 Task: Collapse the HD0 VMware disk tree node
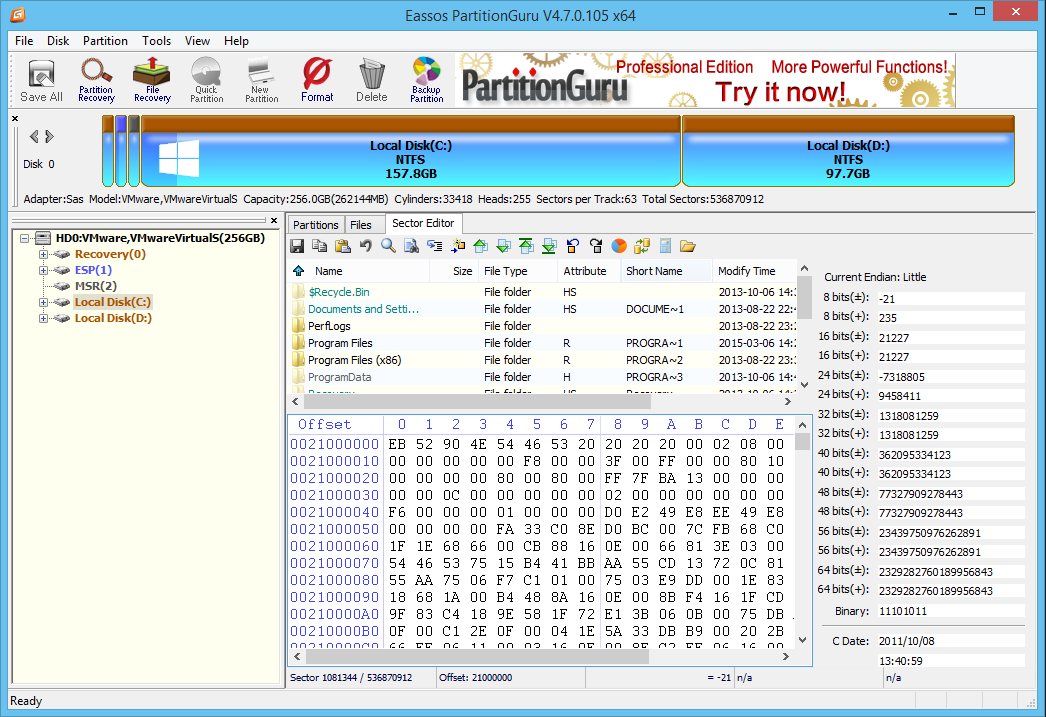25,238
